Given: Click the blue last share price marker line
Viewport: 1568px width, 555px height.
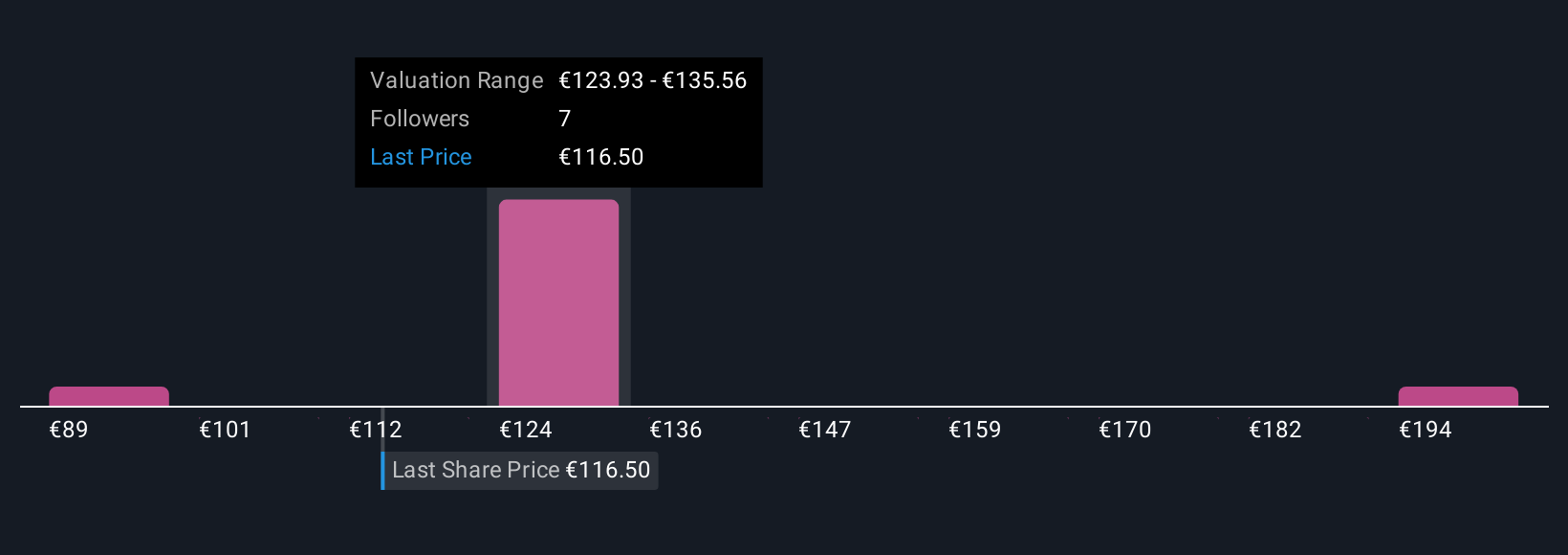Looking at the screenshot, I should 382,471.
